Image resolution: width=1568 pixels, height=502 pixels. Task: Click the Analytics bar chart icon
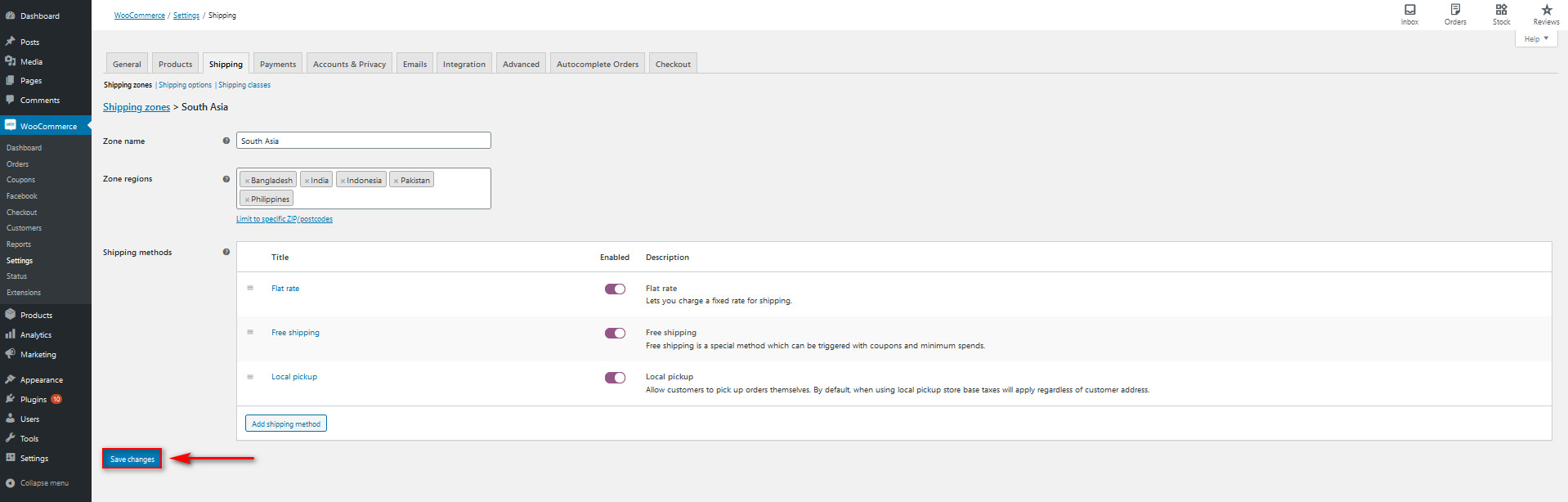point(11,334)
